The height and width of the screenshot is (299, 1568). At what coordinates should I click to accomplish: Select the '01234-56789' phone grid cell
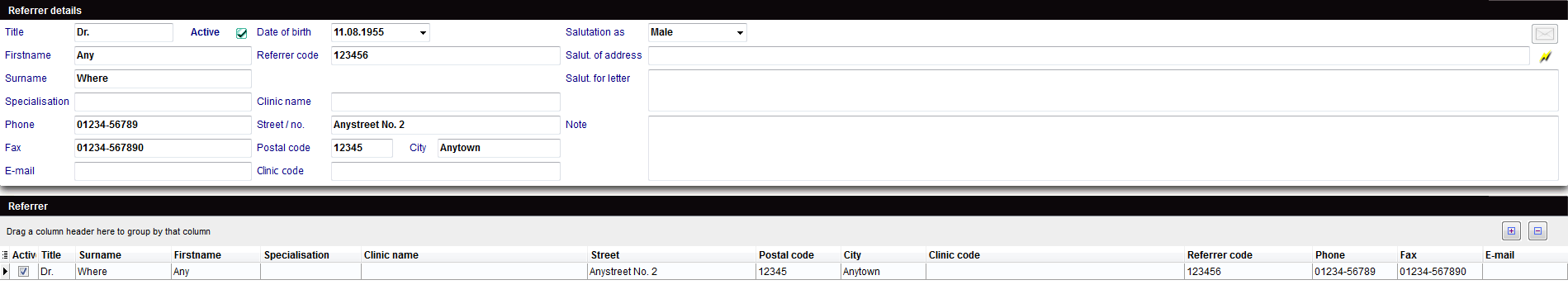(1355, 272)
